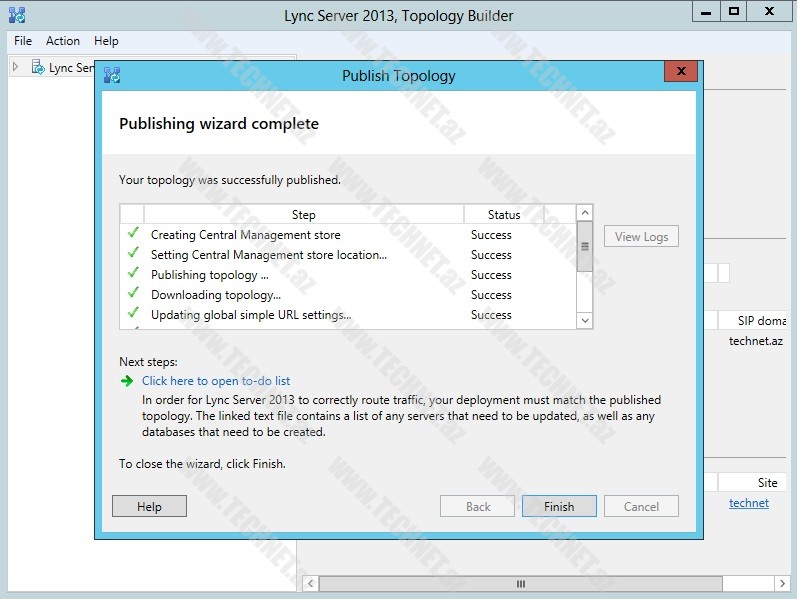Click the checkmark for Updating global simple URL settings
797x599 pixels.
[x=133, y=312]
